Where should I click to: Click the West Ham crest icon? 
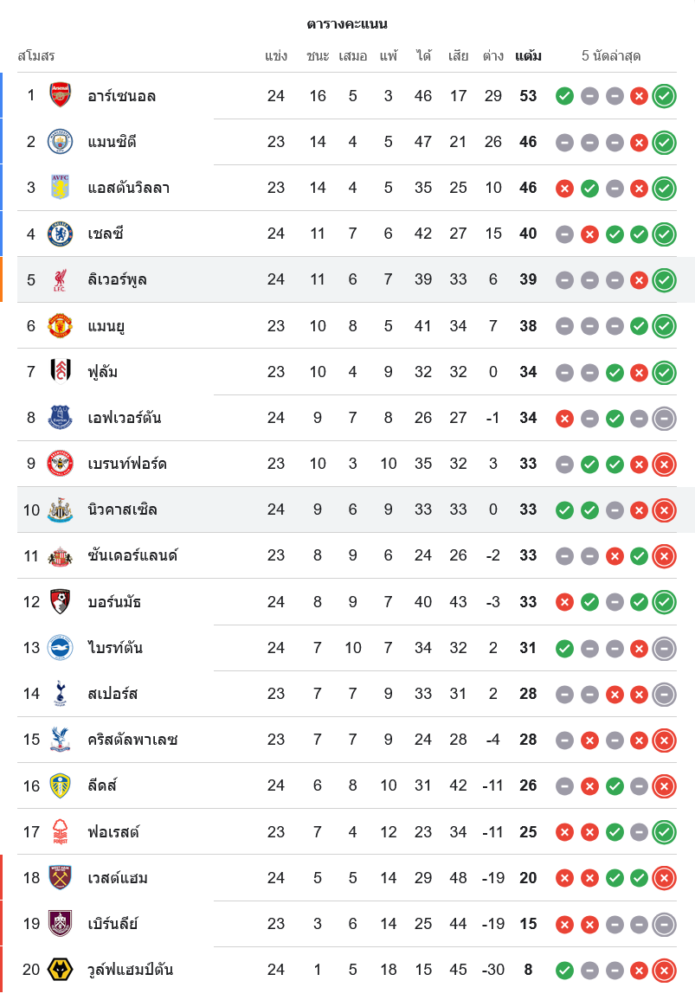(60, 878)
